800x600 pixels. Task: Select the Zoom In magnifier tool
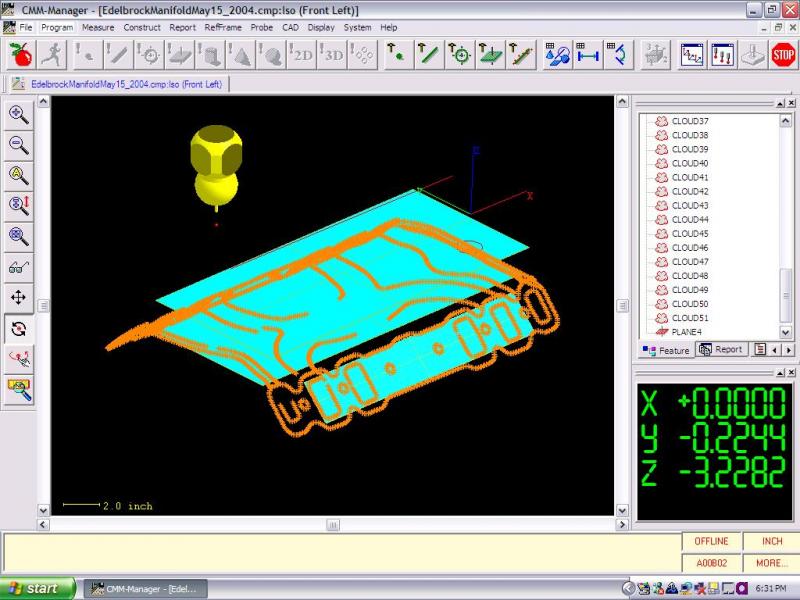click(x=18, y=114)
